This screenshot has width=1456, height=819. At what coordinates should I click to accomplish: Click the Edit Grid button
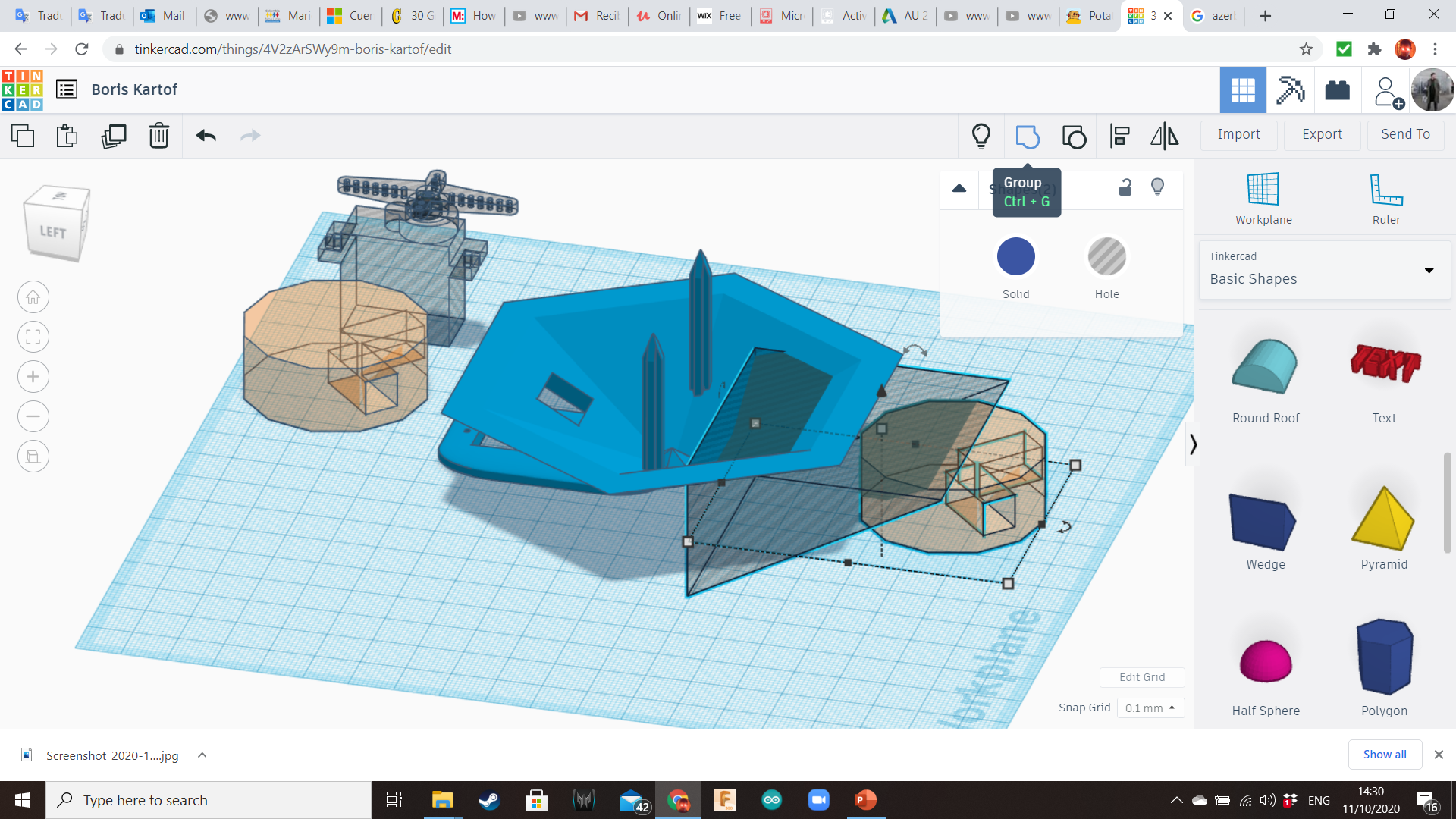click(1142, 677)
